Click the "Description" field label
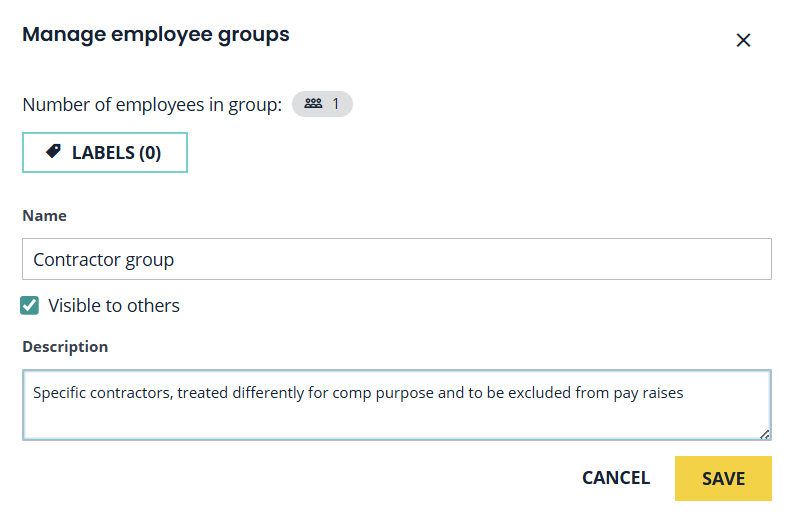 tap(65, 347)
